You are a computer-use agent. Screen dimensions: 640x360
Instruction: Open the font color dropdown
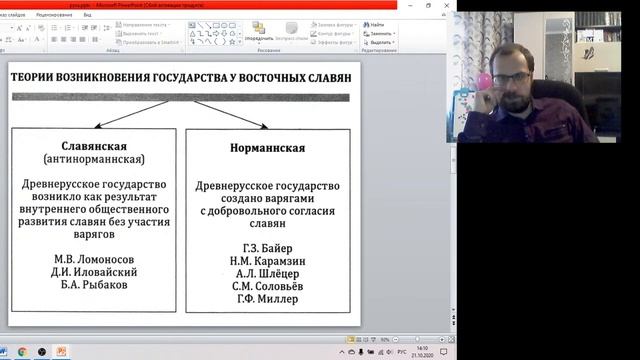[38, 40]
